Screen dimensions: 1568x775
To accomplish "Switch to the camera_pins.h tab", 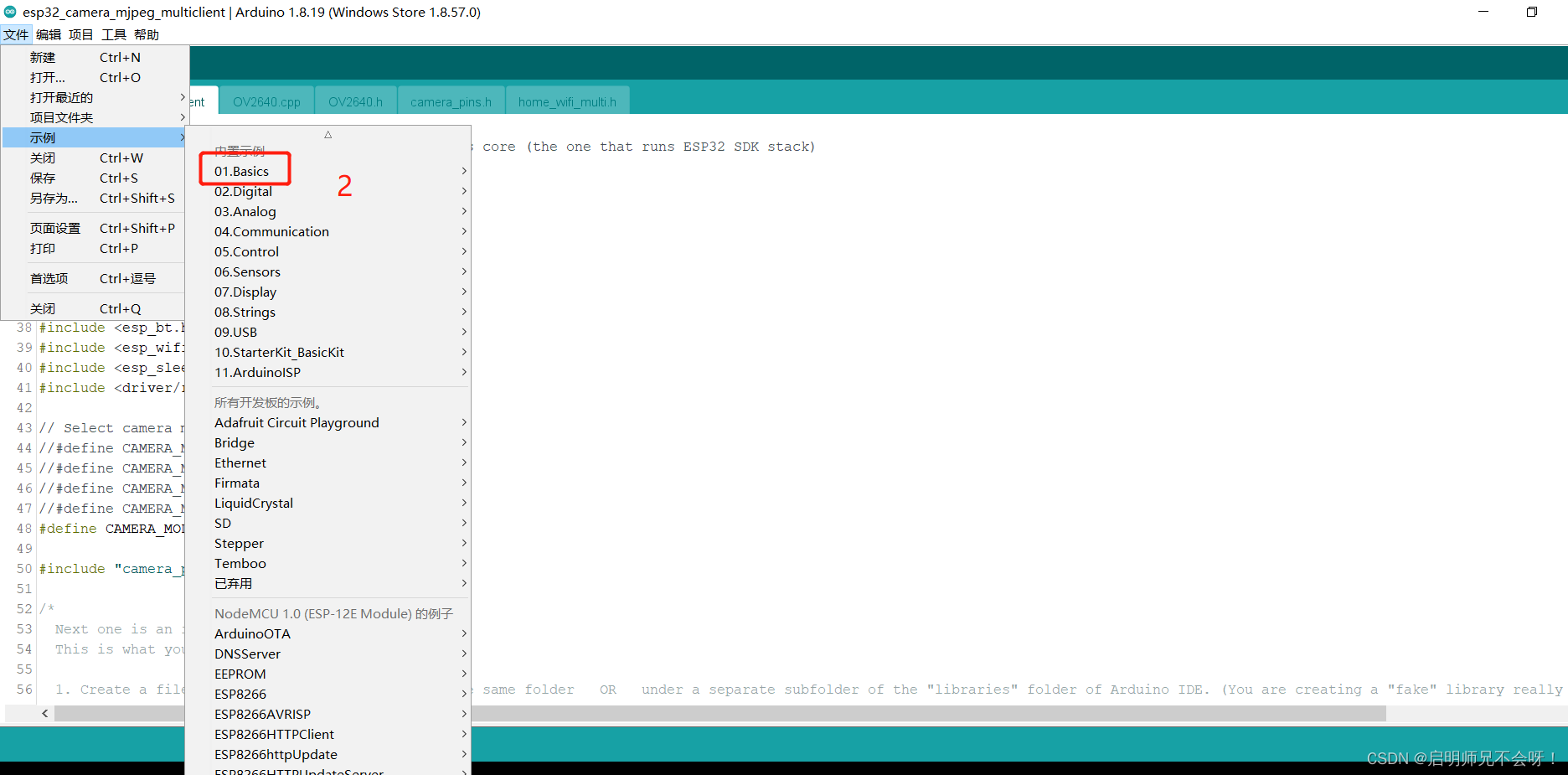I will tap(451, 101).
